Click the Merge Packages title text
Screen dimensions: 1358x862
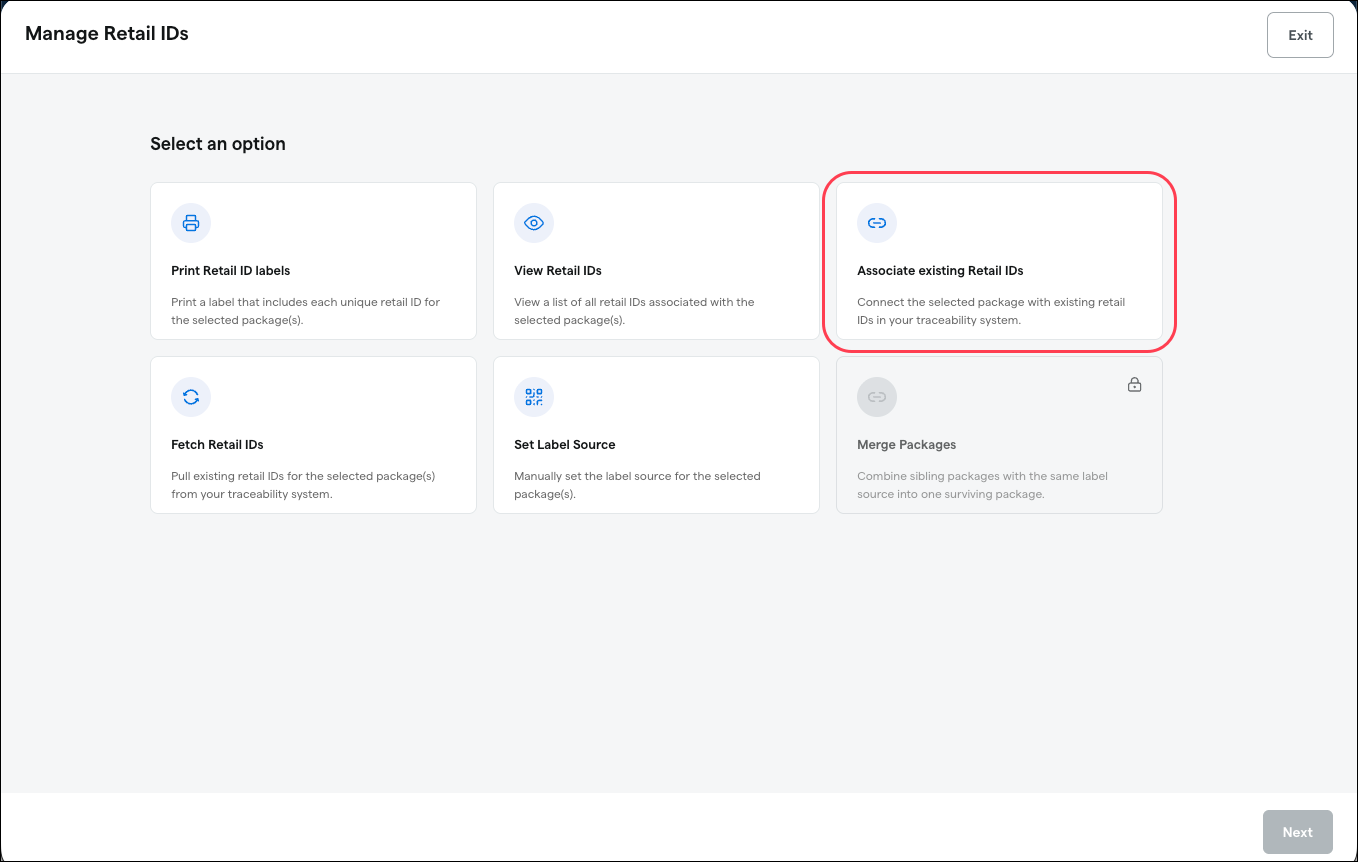point(907,445)
